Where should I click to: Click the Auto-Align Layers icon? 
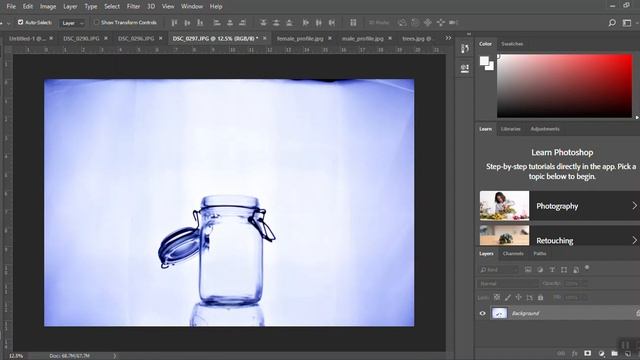point(353,23)
